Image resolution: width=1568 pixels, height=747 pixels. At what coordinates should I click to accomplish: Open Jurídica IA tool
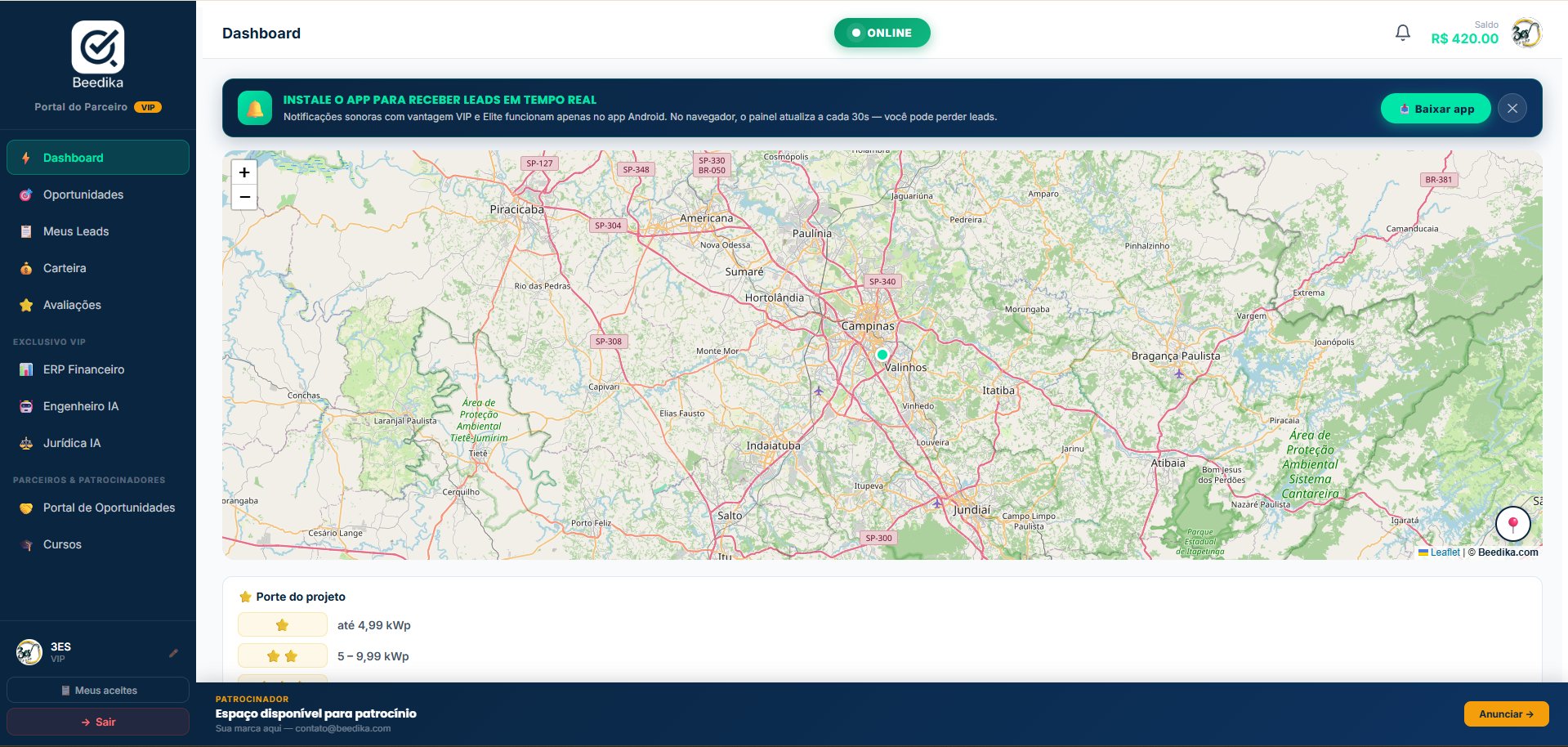tap(98, 443)
